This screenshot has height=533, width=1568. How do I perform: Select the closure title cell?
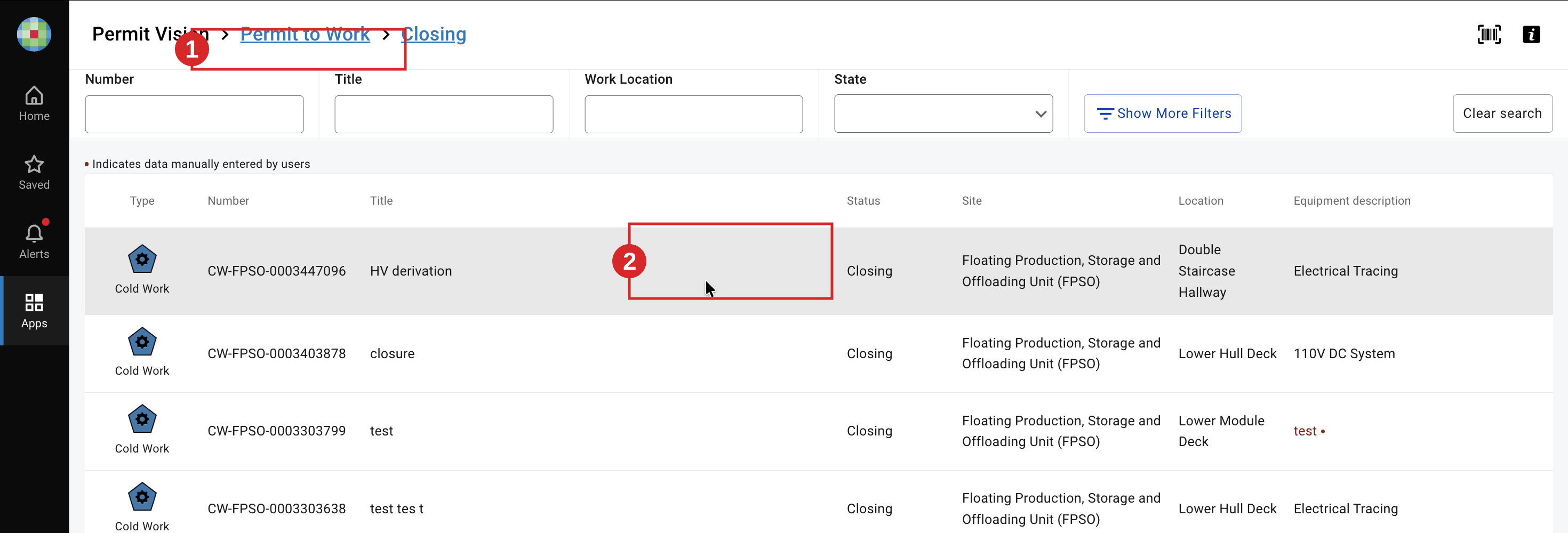[392, 354]
